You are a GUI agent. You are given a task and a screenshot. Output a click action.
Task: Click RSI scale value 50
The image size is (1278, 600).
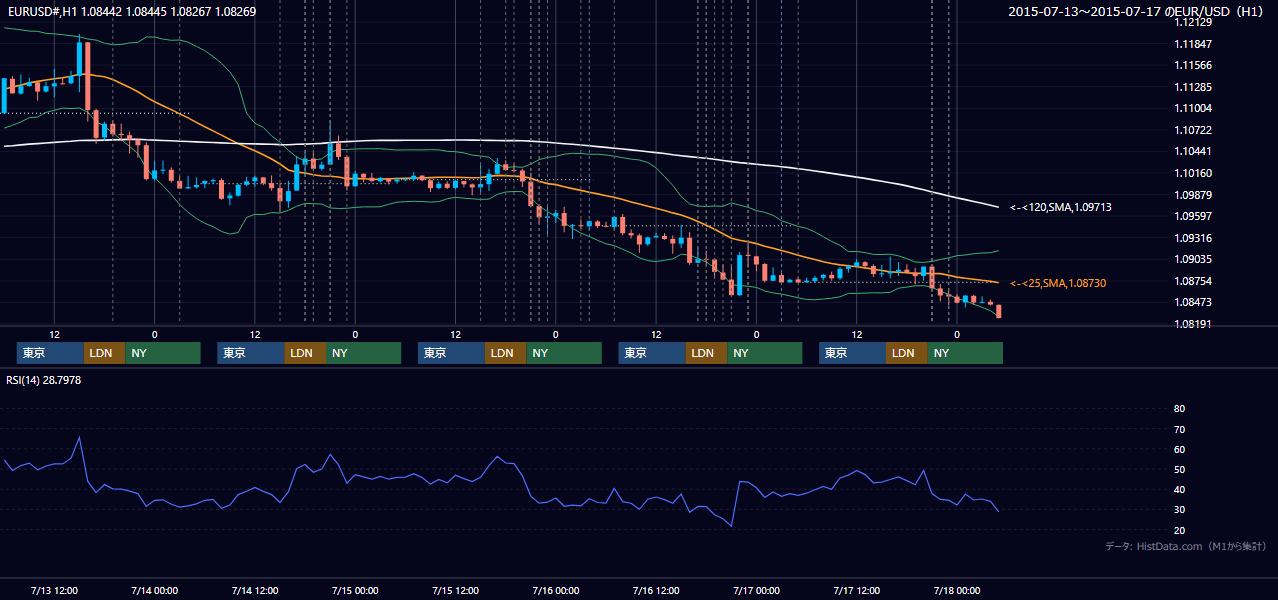click(1179, 469)
